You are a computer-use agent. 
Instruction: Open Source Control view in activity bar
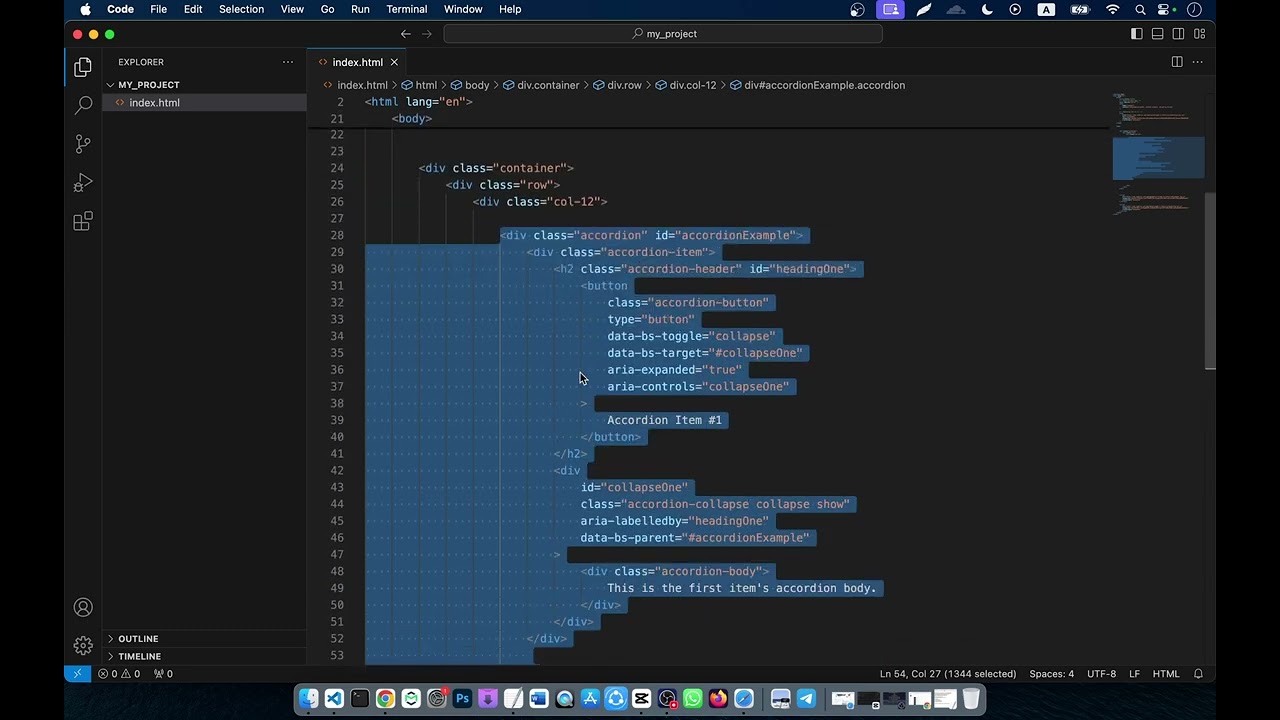pos(83,144)
